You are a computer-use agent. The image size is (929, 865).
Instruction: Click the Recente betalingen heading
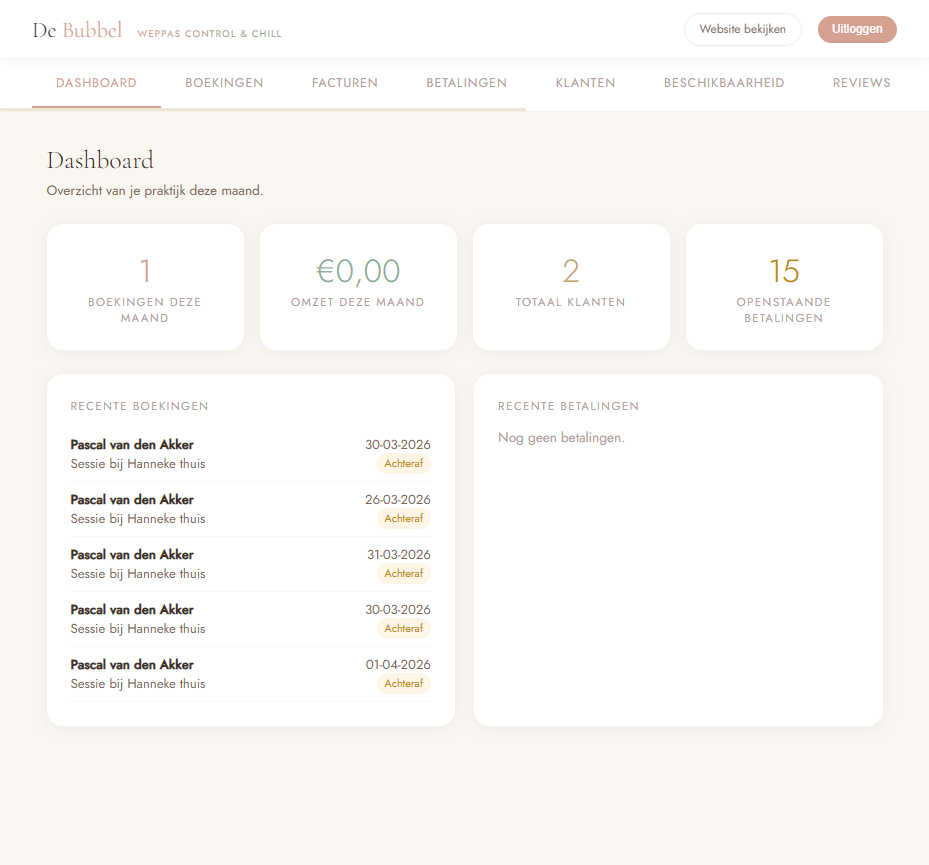point(568,406)
